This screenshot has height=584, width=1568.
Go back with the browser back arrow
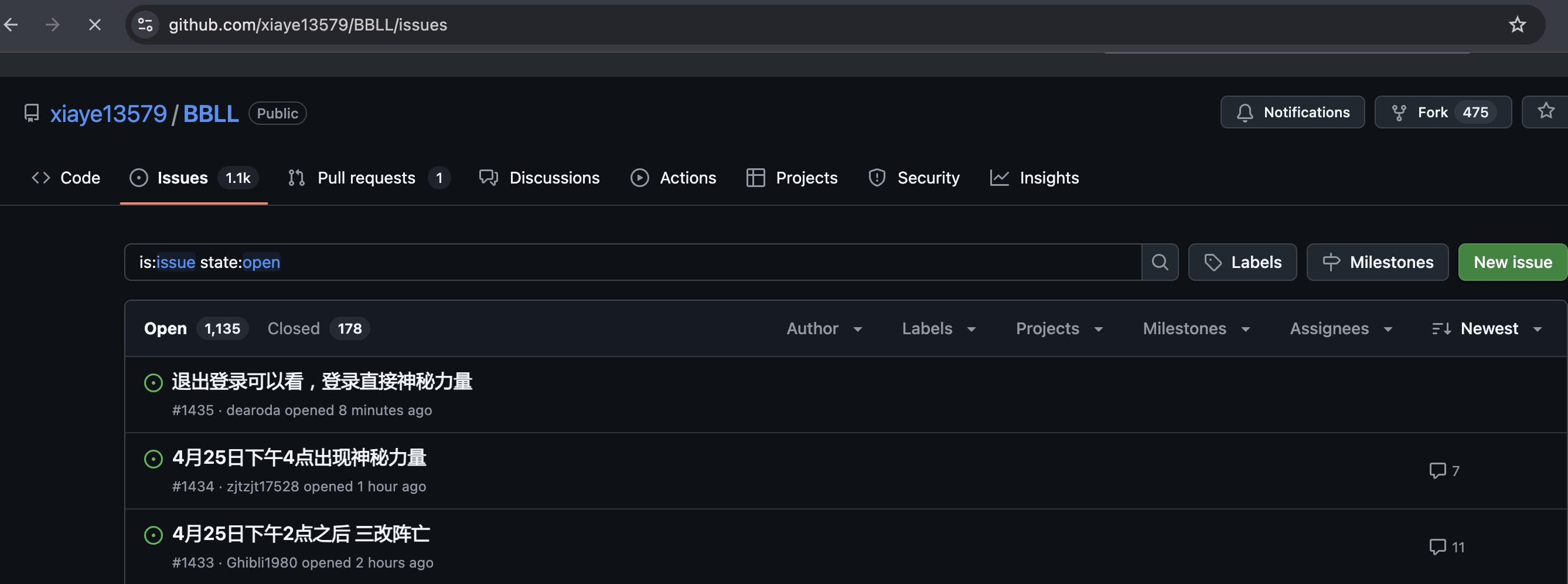point(11,25)
